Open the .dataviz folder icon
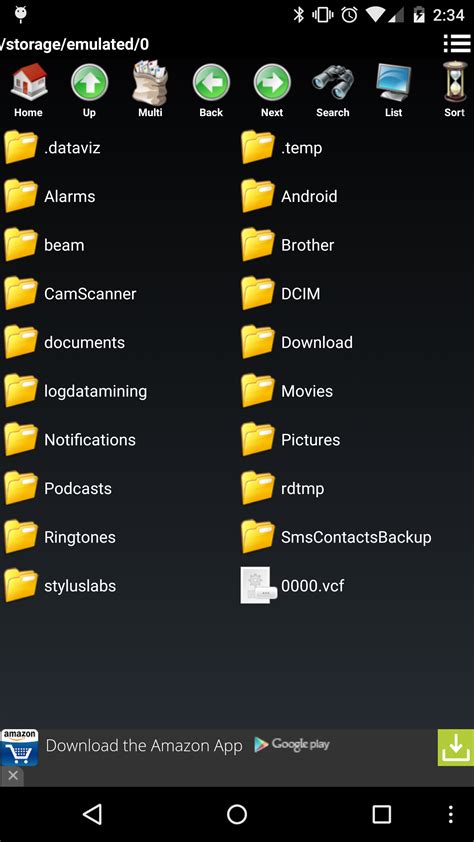The width and height of the screenshot is (474, 842). click(21, 147)
